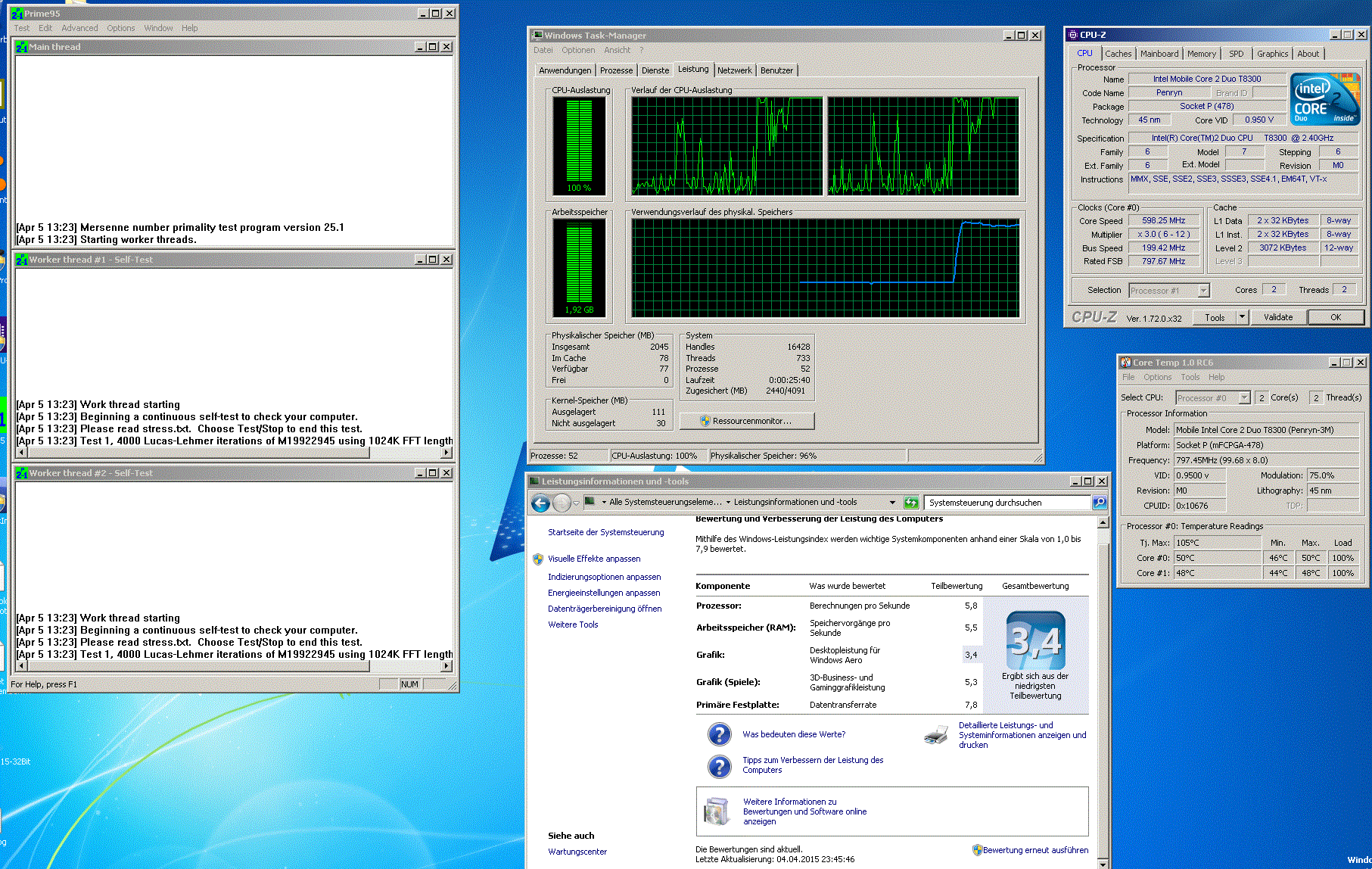Go back in the Leistungsinformationen window

(540, 503)
